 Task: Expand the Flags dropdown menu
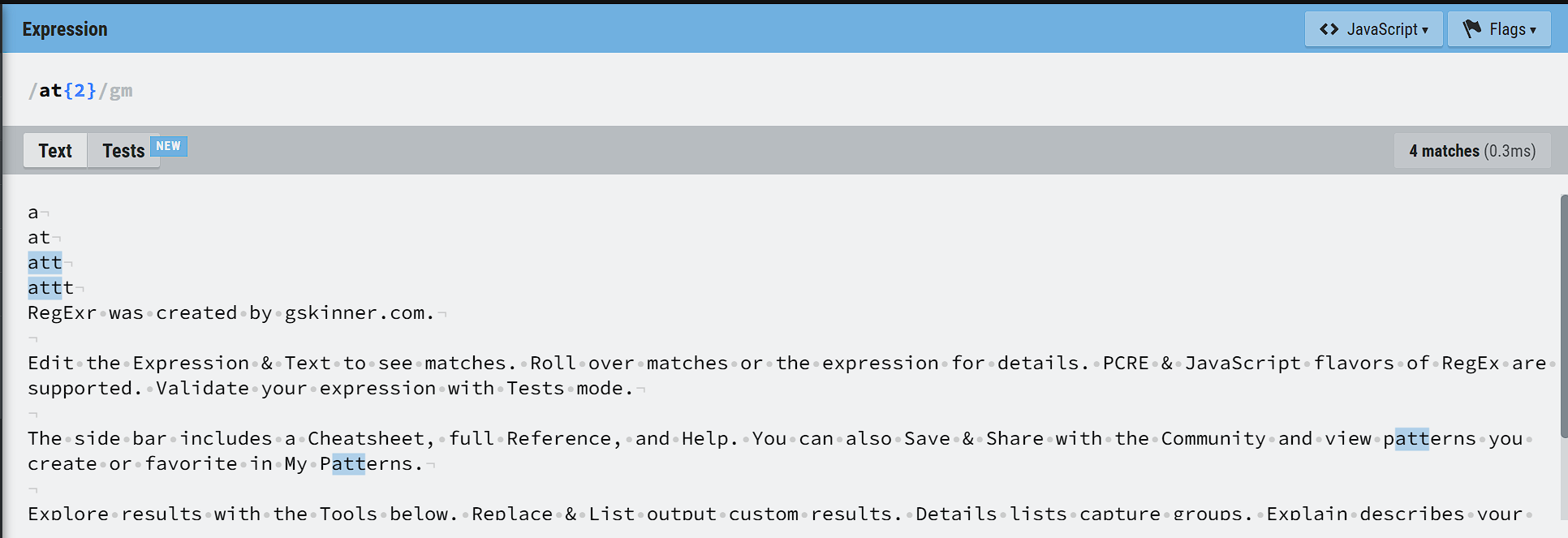[x=1499, y=29]
